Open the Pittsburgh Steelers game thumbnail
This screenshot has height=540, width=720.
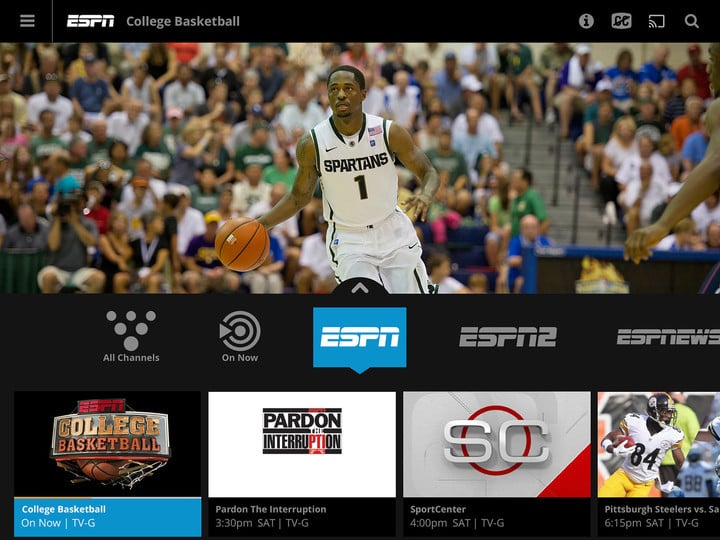coord(659,444)
